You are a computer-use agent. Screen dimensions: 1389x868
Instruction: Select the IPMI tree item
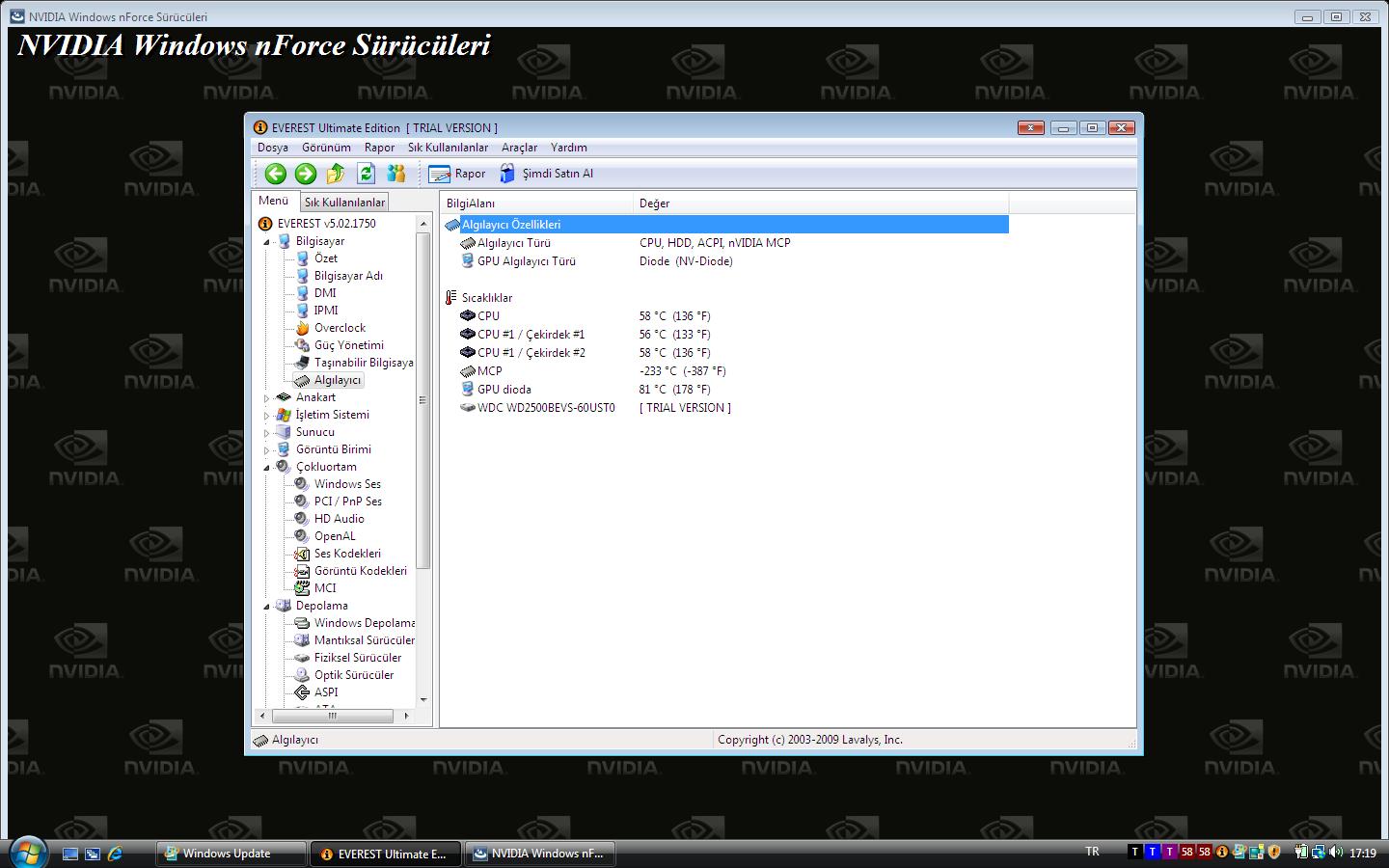click(x=326, y=311)
